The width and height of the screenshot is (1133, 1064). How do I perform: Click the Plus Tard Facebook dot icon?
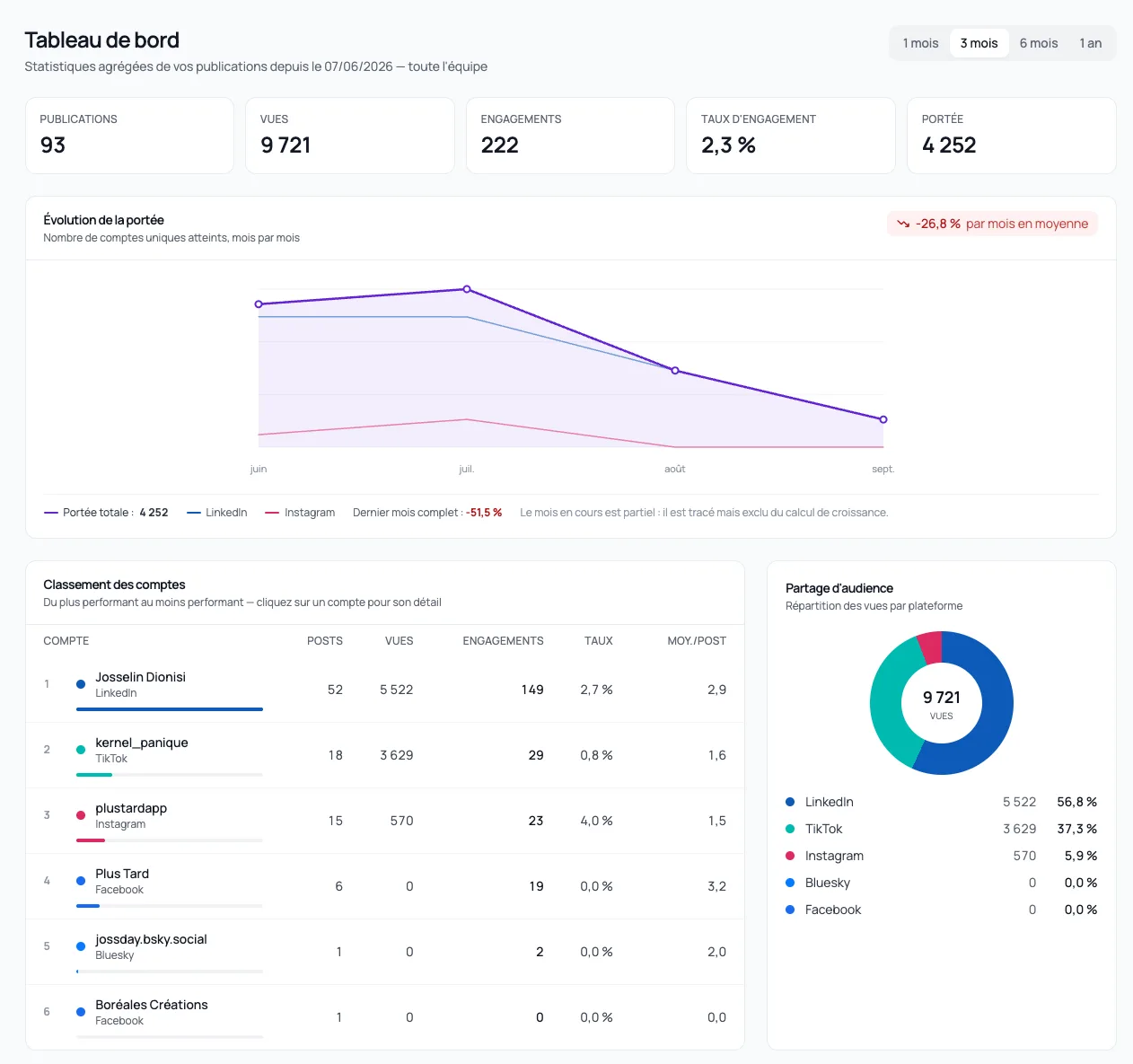[x=81, y=881]
